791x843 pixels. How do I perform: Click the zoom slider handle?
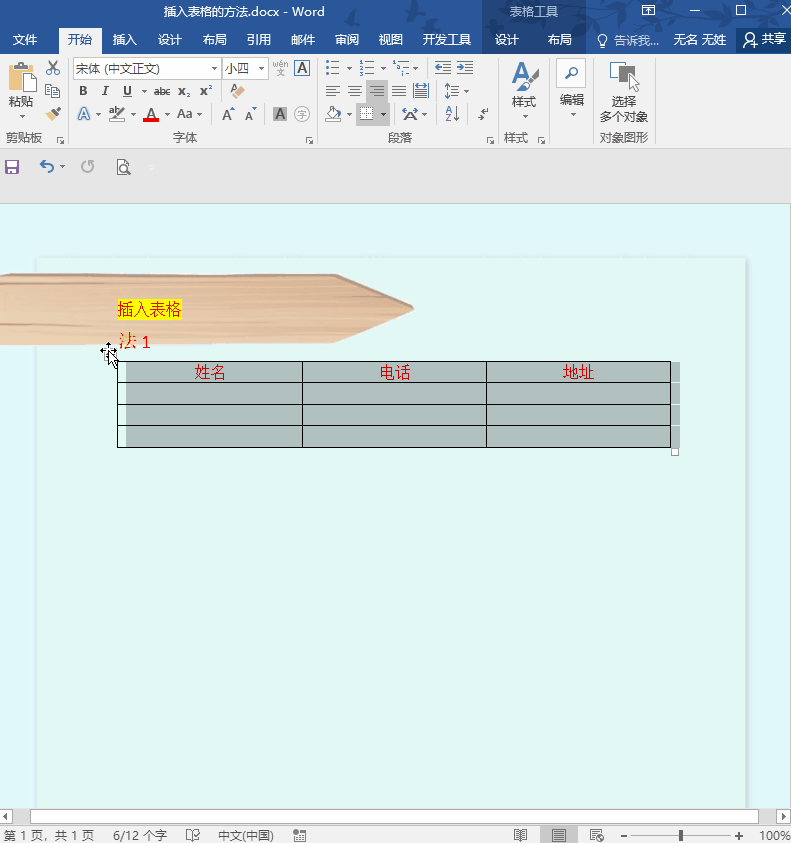[681, 835]
